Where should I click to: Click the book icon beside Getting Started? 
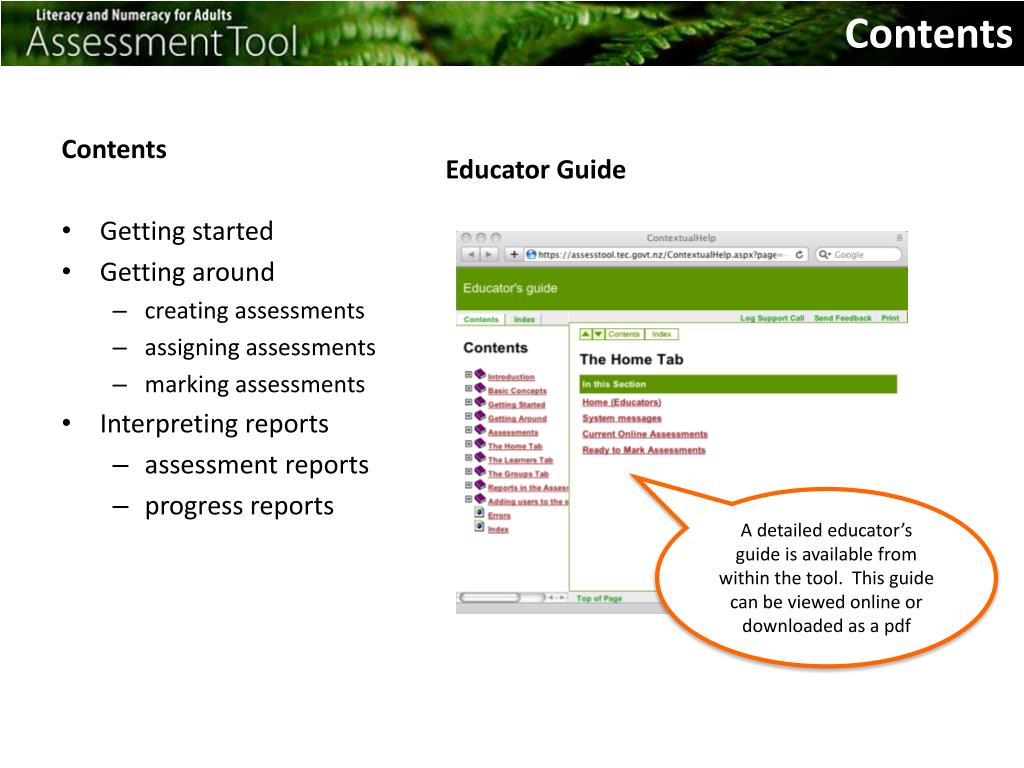click(480, 402)
